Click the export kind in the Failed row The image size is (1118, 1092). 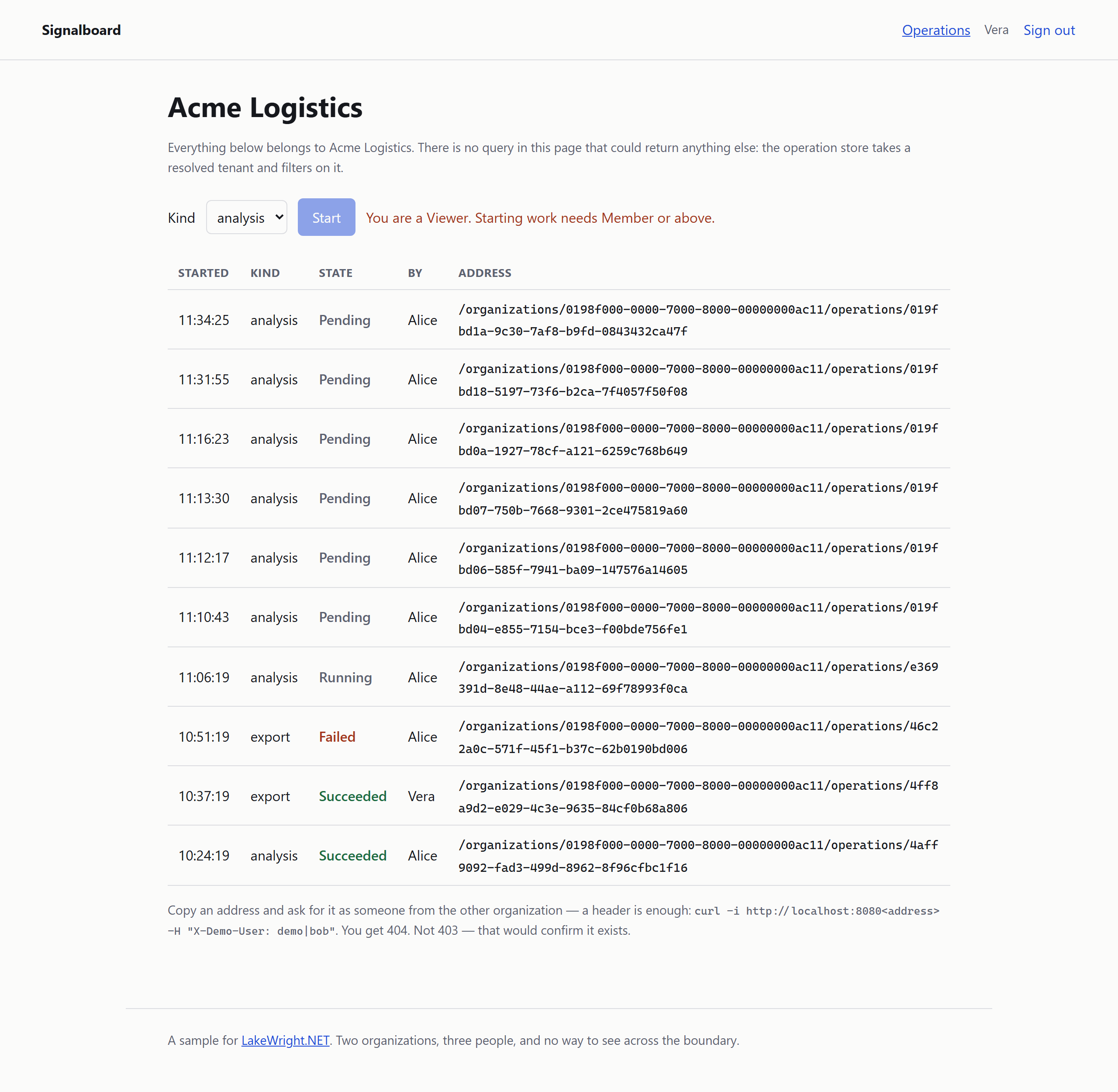point(270,737)
